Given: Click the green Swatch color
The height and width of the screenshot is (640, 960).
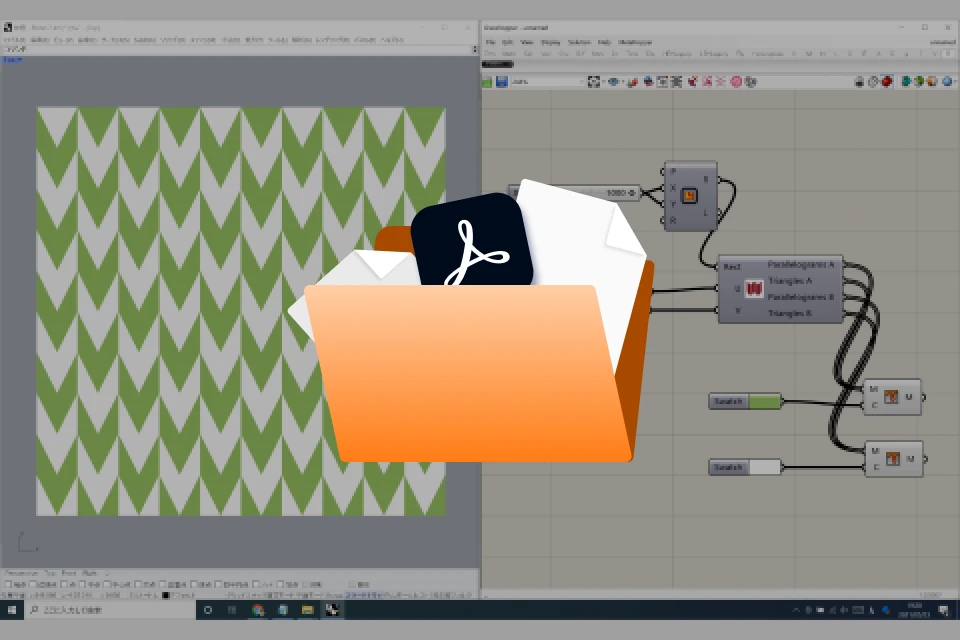Looking at the screenshot, I should point(765,402).
